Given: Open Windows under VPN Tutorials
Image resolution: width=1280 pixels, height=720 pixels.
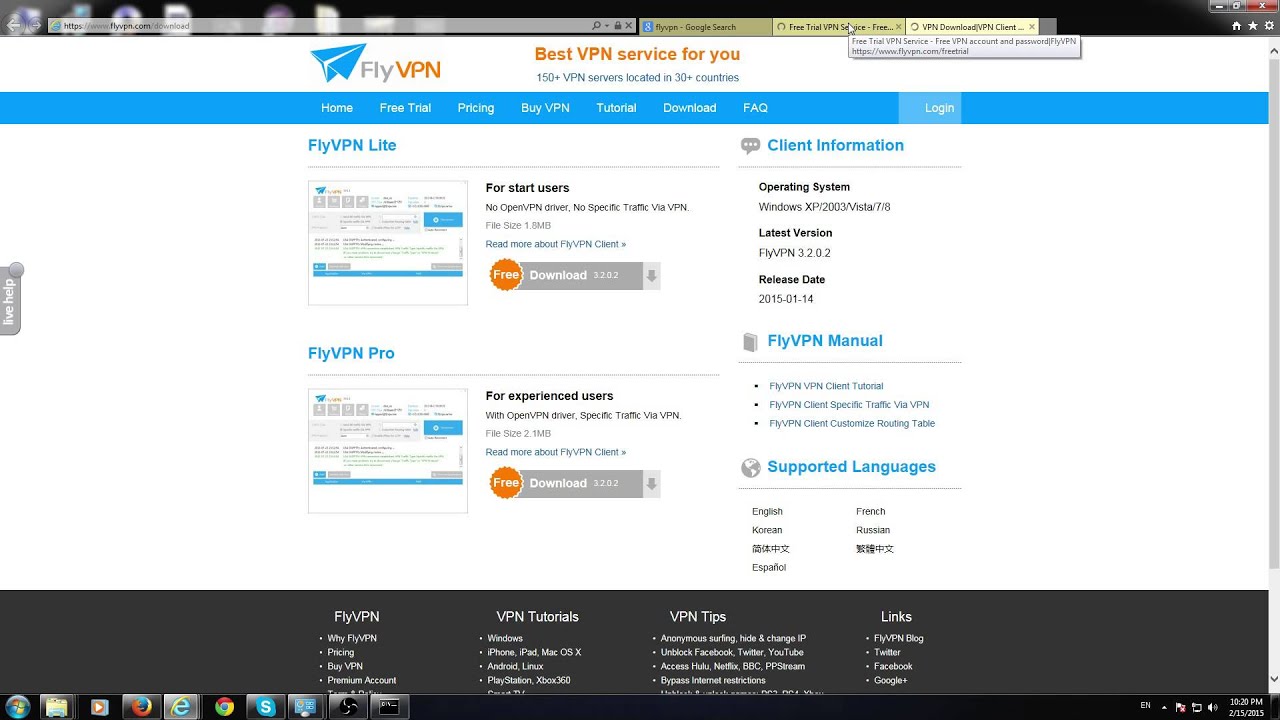Looking at the screenshot, I should pos(505,638).
